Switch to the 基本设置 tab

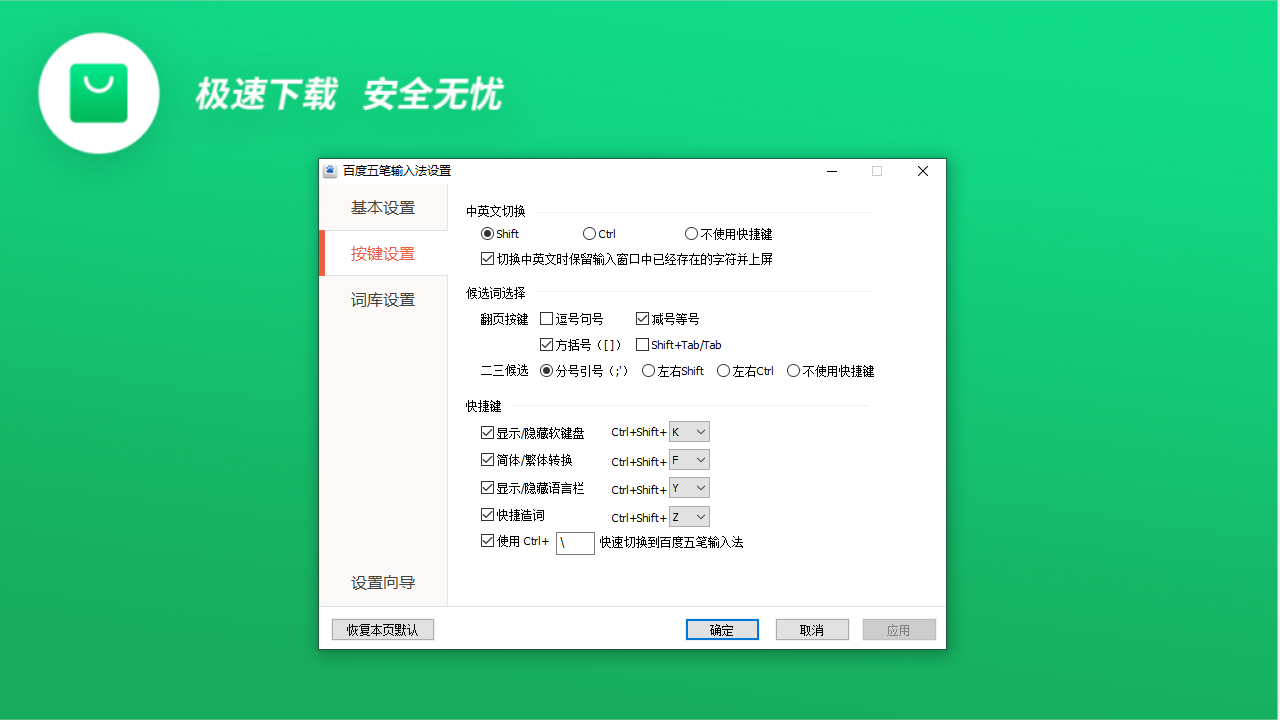[x=382, y=207]
